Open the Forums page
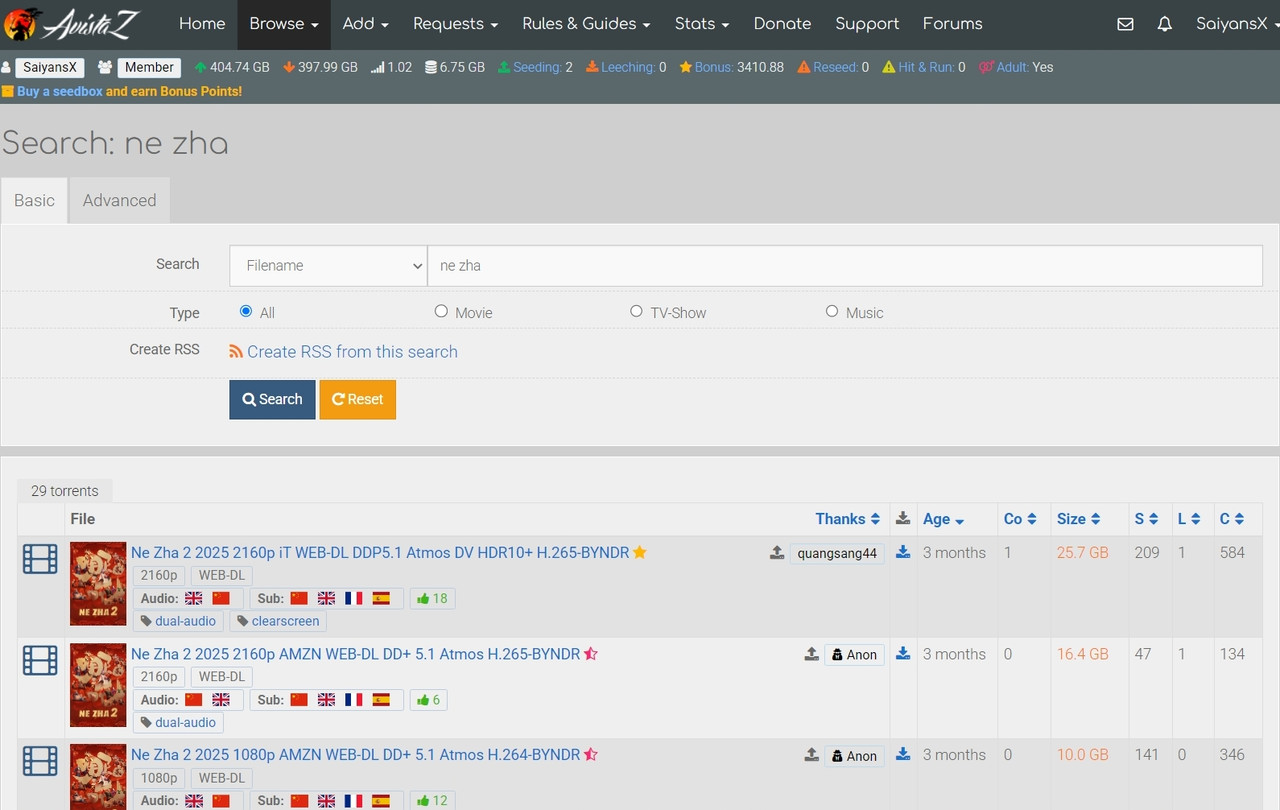Image resolution: width=1280 pixels, height=810 pixels. (x=952, y=24)
